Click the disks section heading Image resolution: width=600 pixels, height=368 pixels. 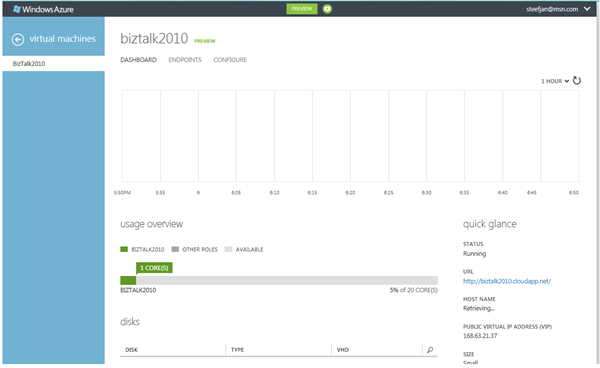point(130,322)
